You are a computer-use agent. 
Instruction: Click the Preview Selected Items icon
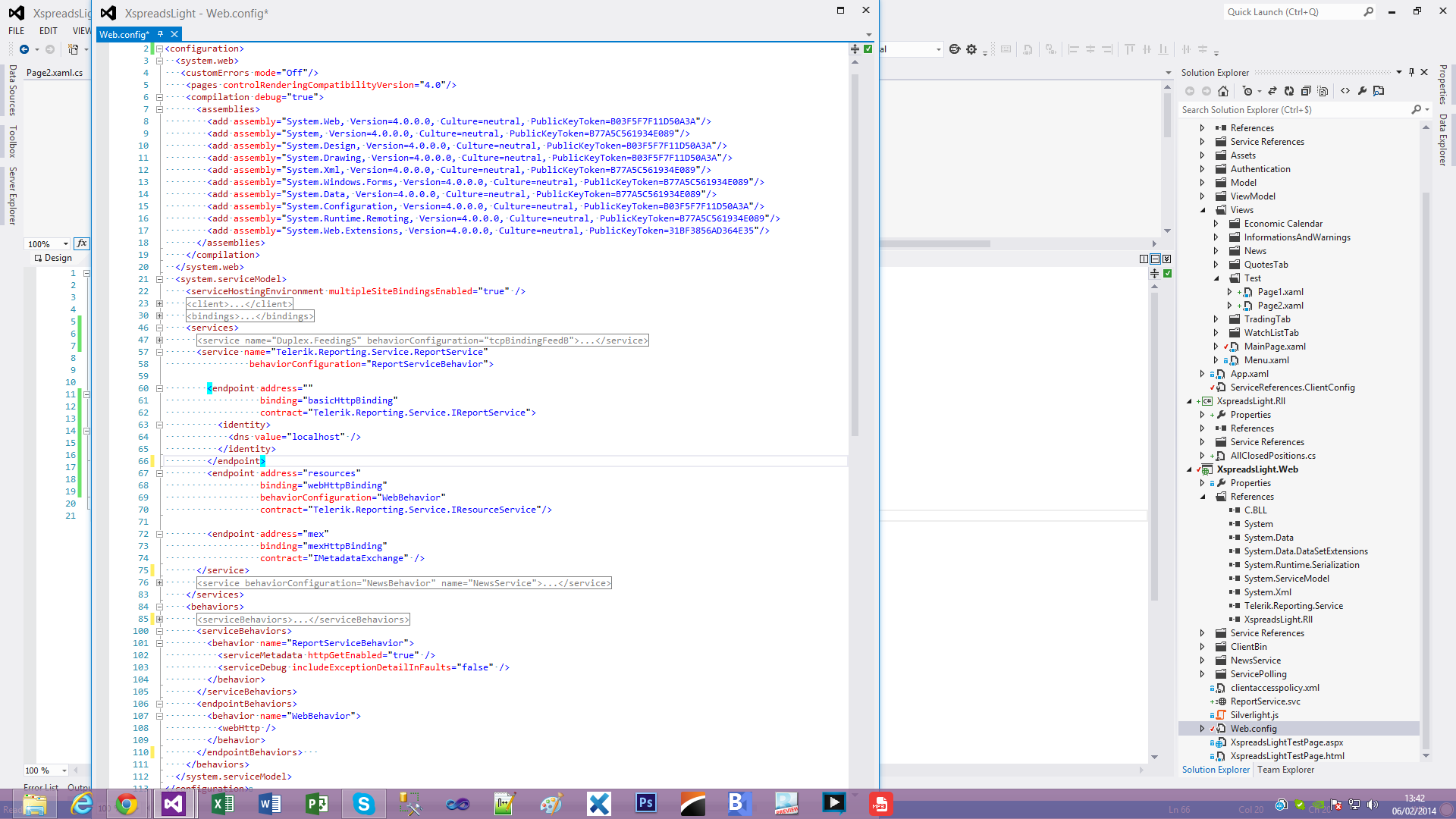click(x=1379, y=91)
